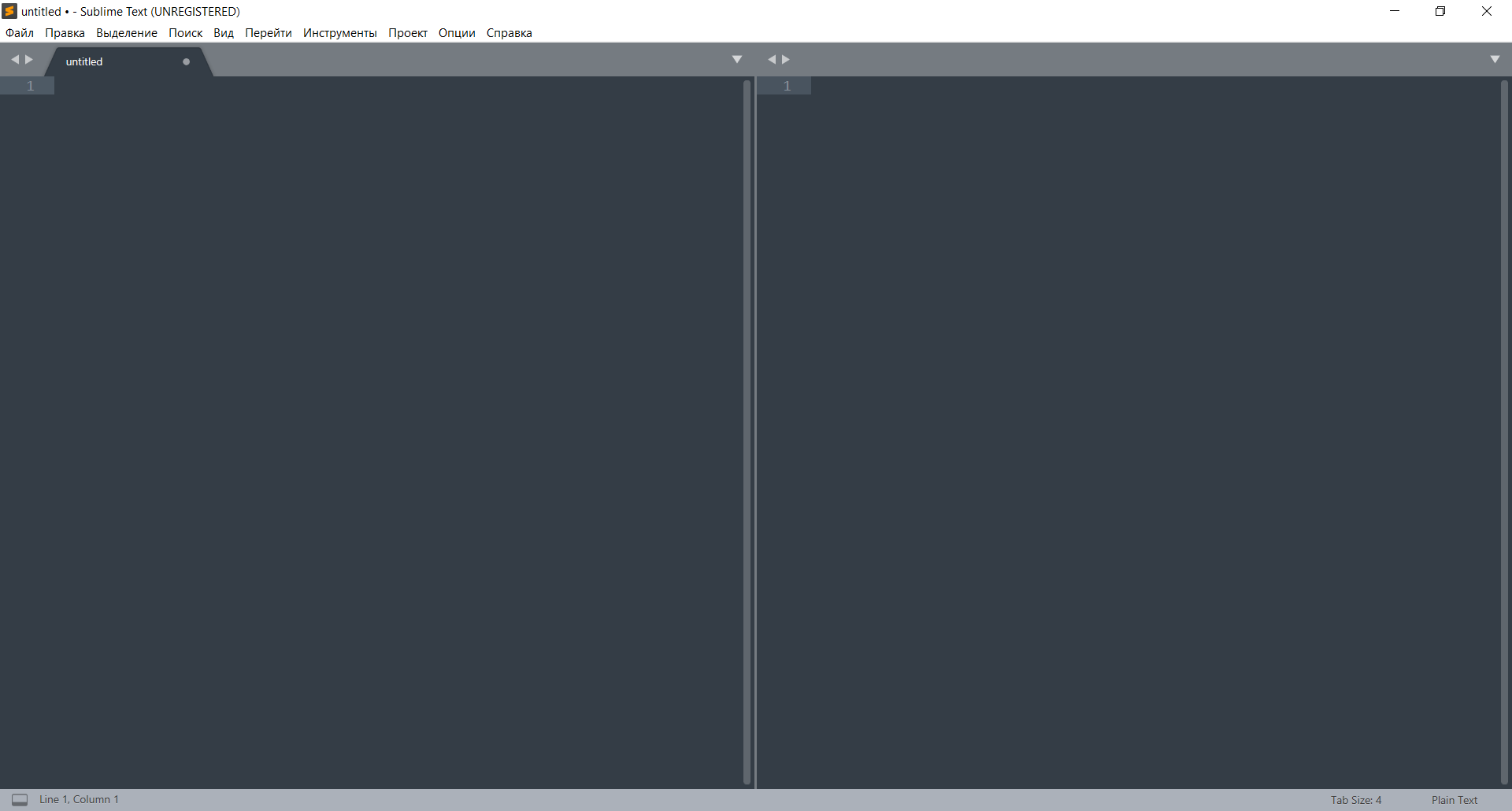Image resolution: width=1512 pixels, height=811 pixels.
Task: Click line number 1 in right pane gutter
Action: [787, 86]
